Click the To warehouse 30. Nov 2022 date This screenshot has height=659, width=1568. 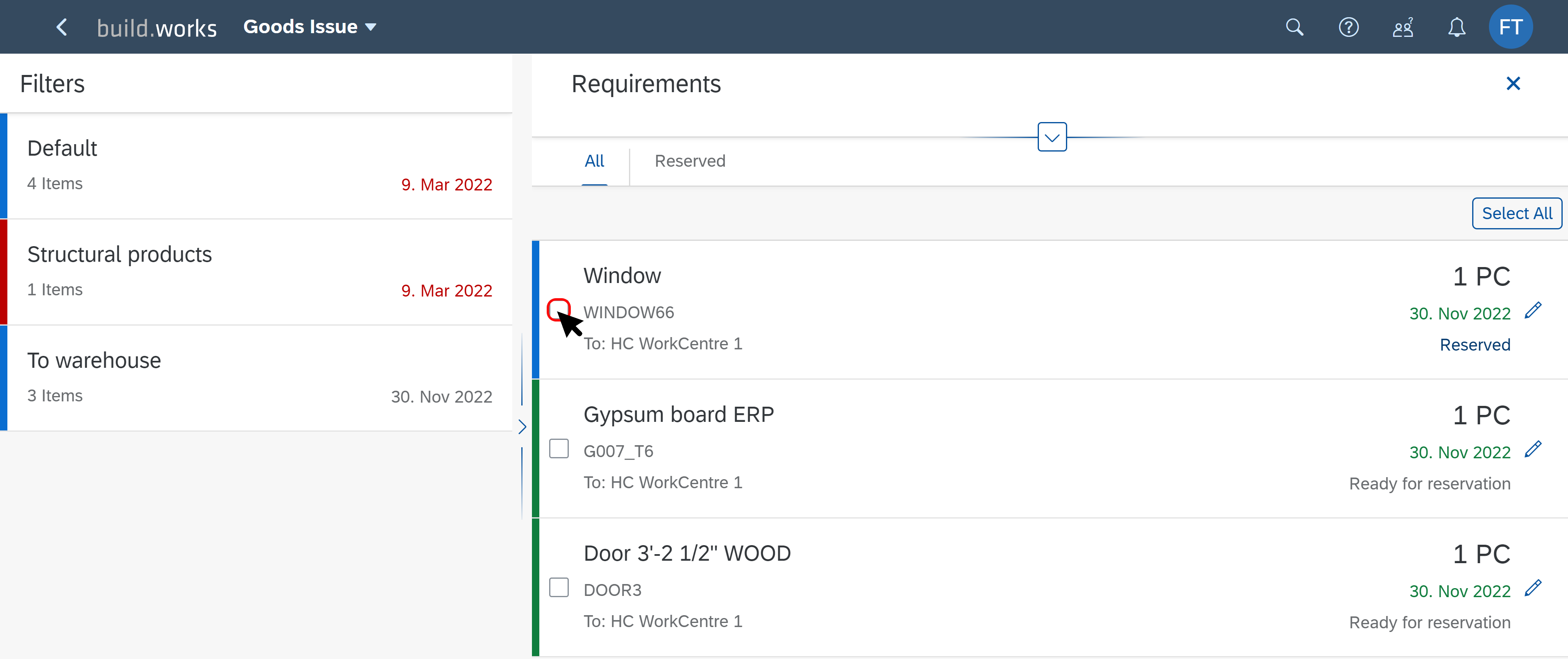pyautogui.click(x=441, y=396)
